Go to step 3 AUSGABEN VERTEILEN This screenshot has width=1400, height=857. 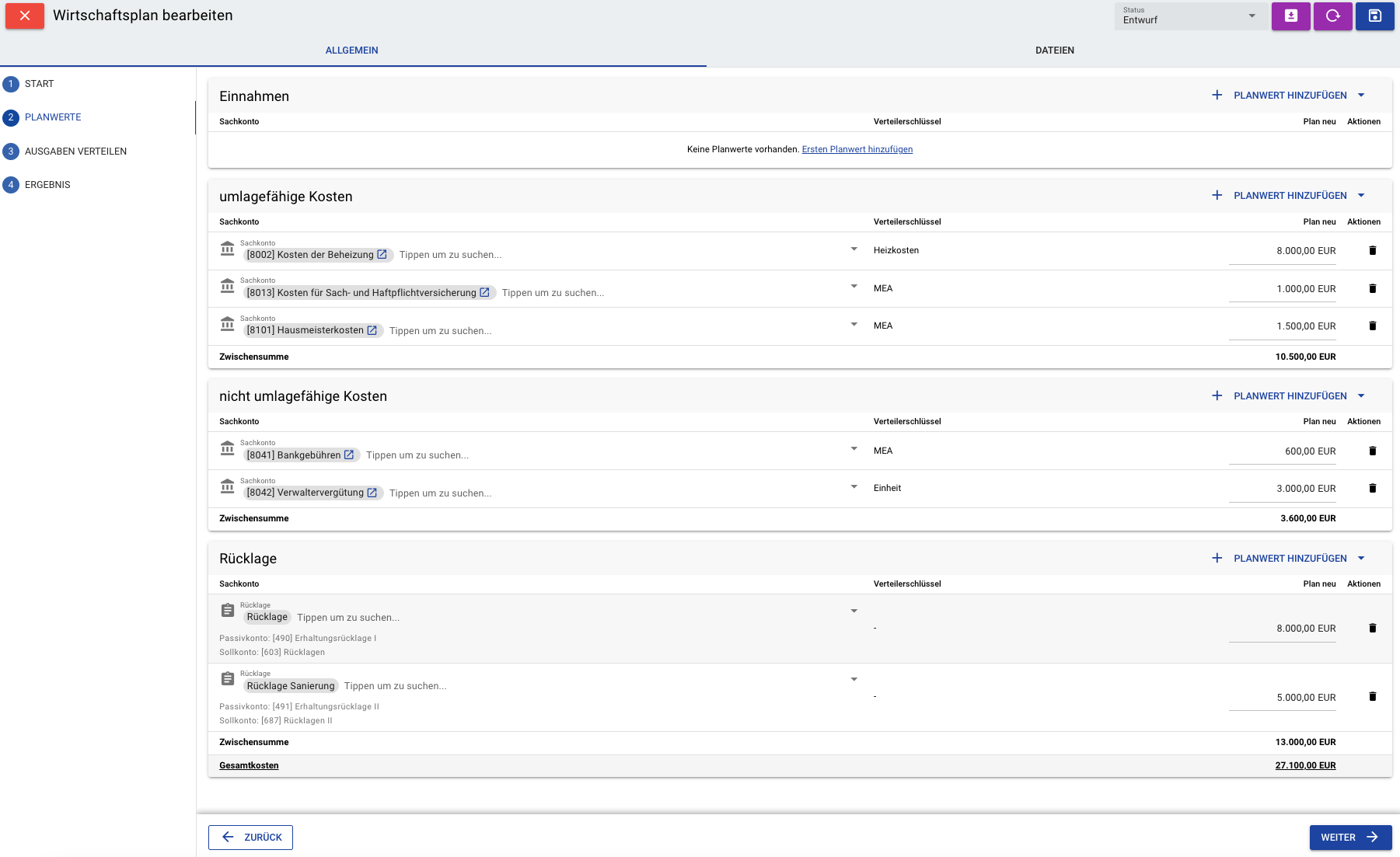[65, 152]
